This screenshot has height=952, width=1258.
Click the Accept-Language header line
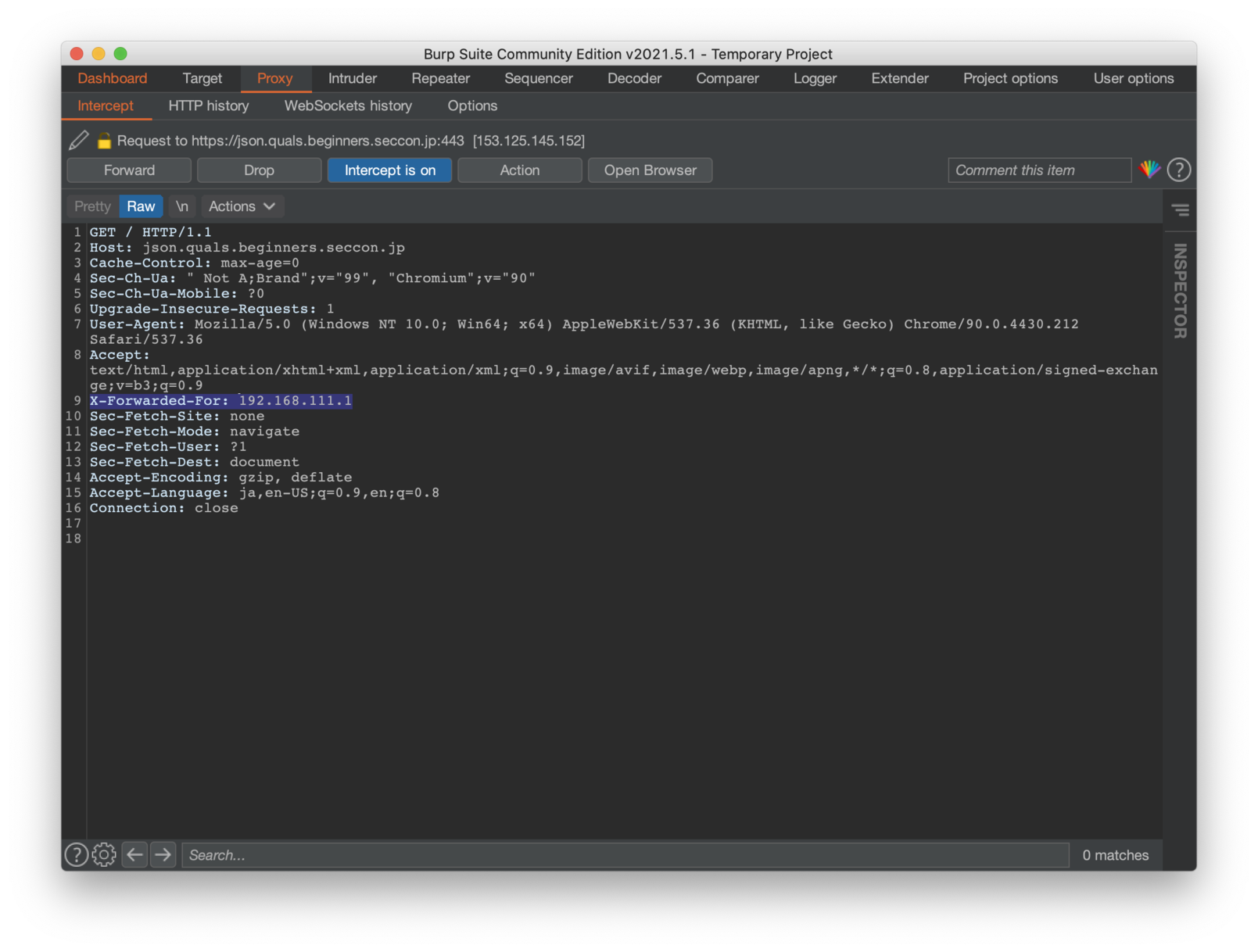coord(264,493)
